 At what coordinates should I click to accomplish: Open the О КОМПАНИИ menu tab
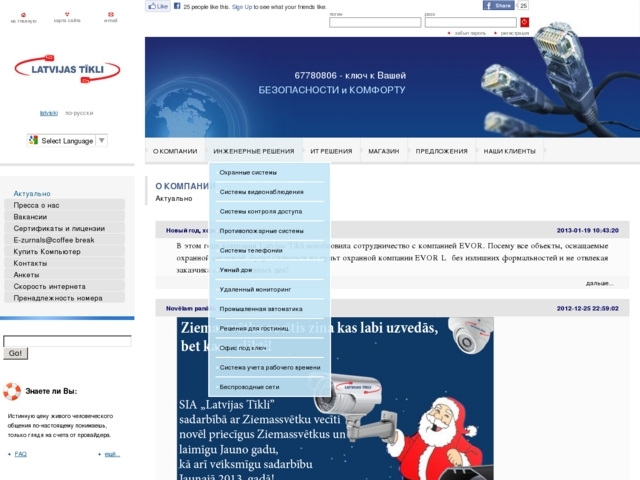point(175,151)
